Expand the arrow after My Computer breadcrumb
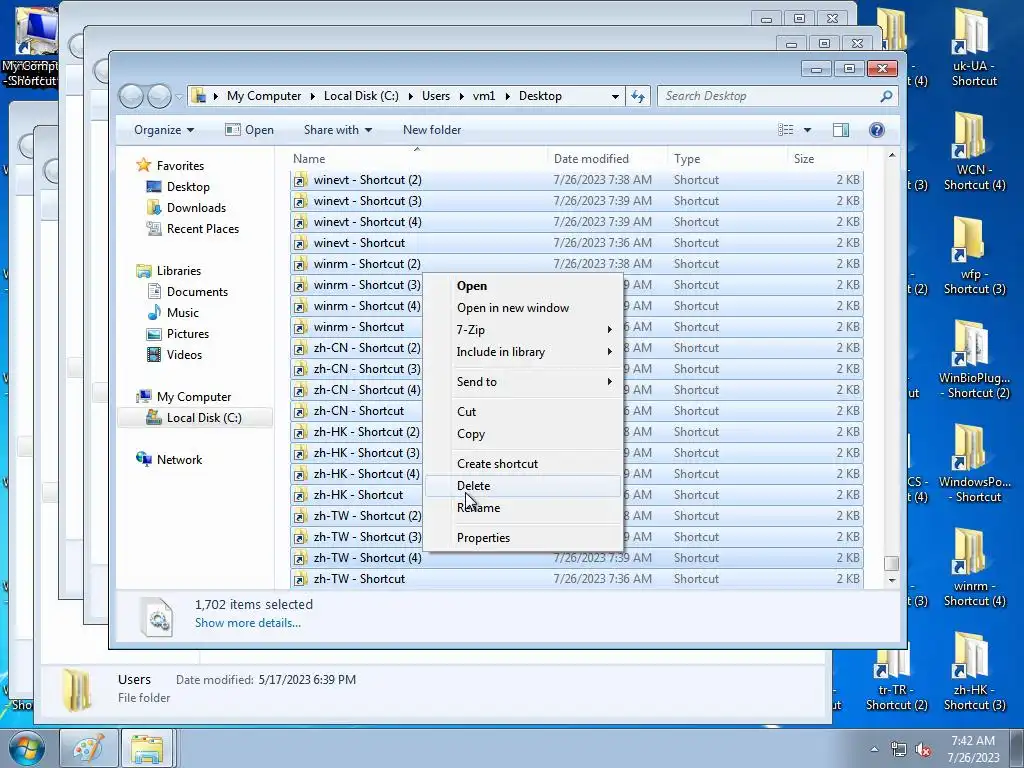The height and width of the screenshot is (768, 1024). click(x=312, y=97)
